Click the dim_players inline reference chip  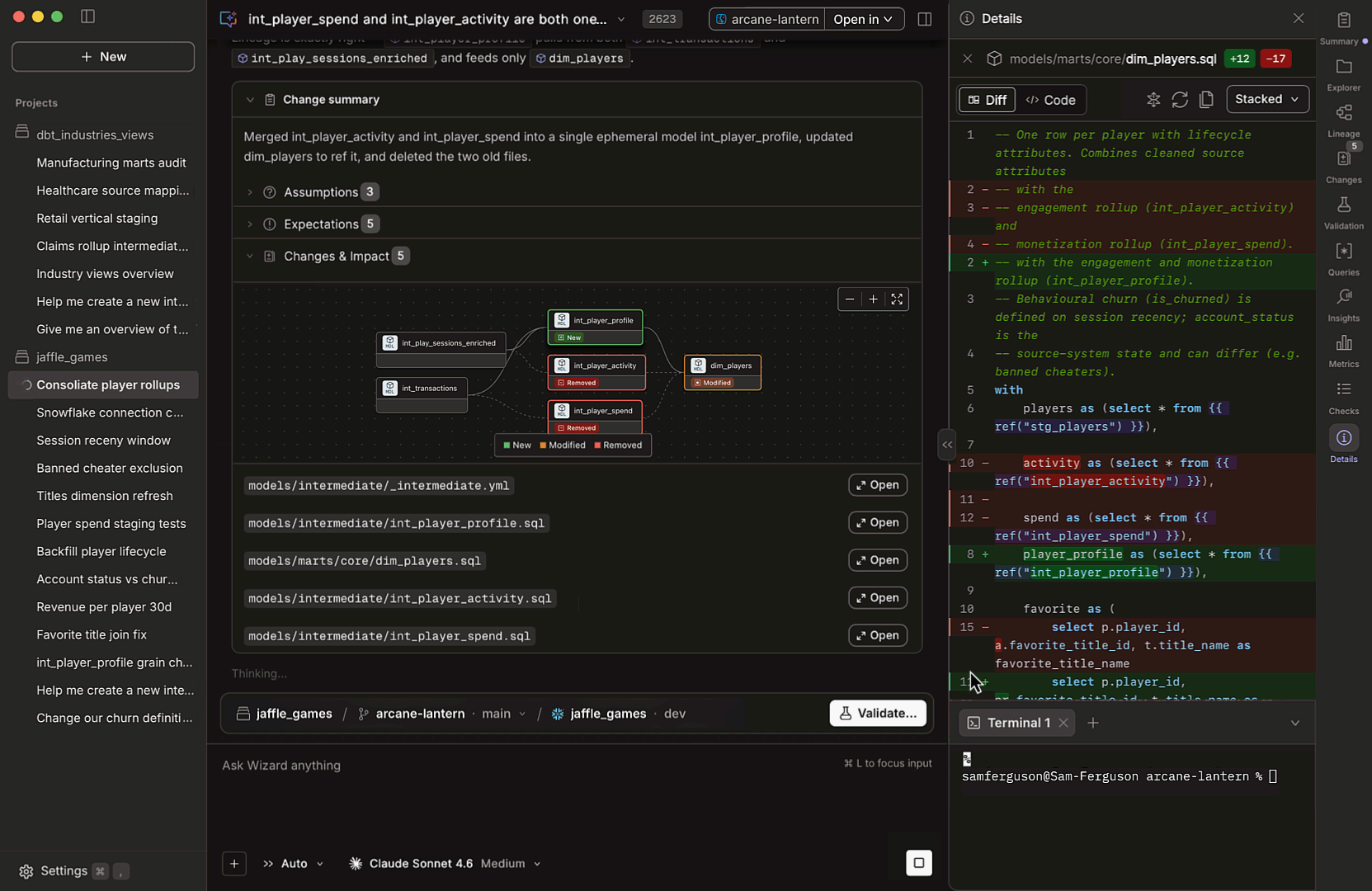click(x=579, y=59)
